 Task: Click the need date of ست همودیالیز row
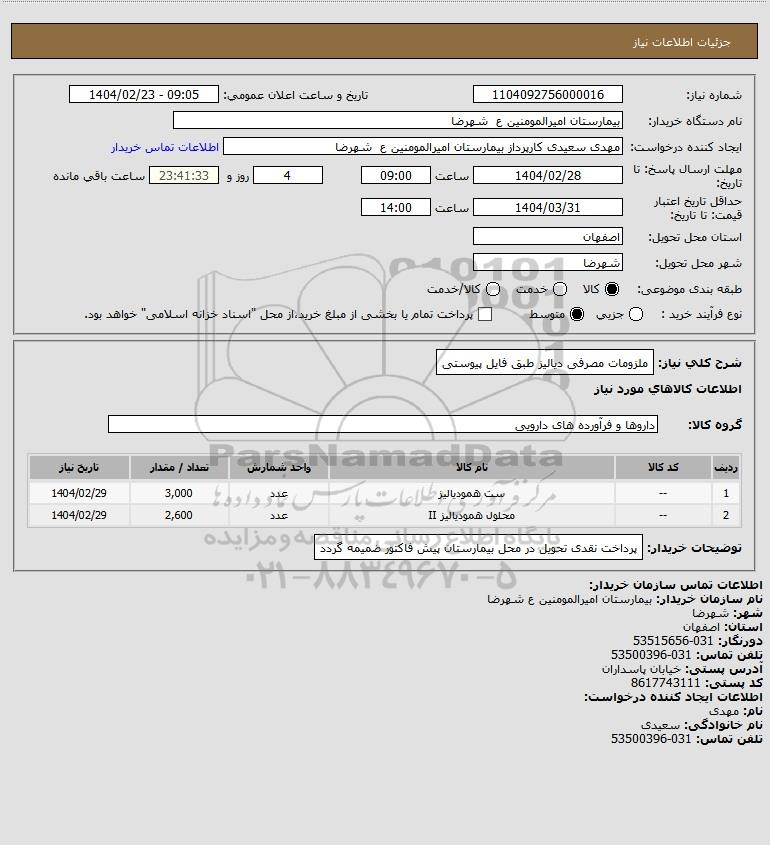click(x=79, y=493)
